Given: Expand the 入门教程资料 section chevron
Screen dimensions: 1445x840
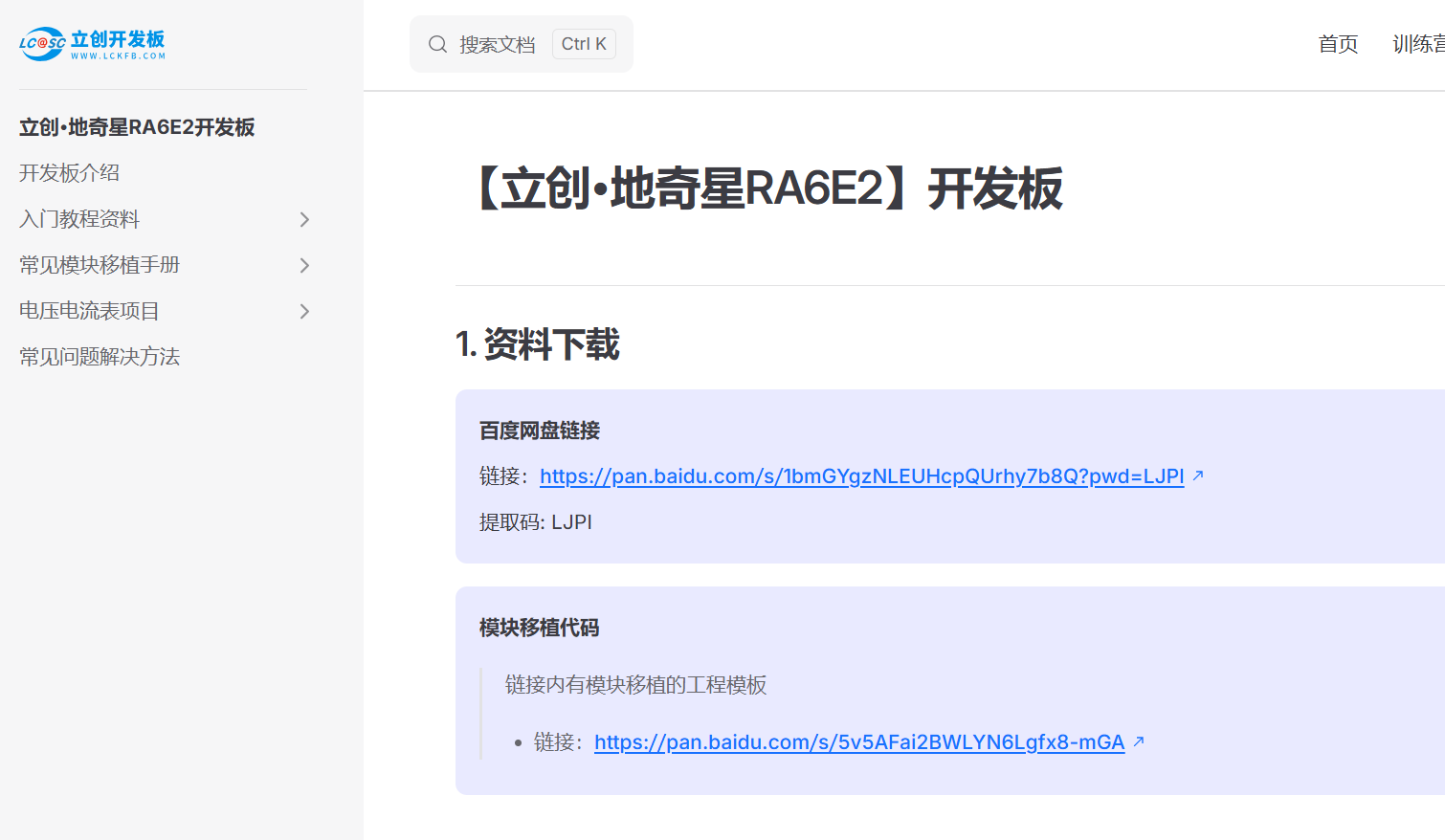Looking at the screenshot, I should point(304,219).
